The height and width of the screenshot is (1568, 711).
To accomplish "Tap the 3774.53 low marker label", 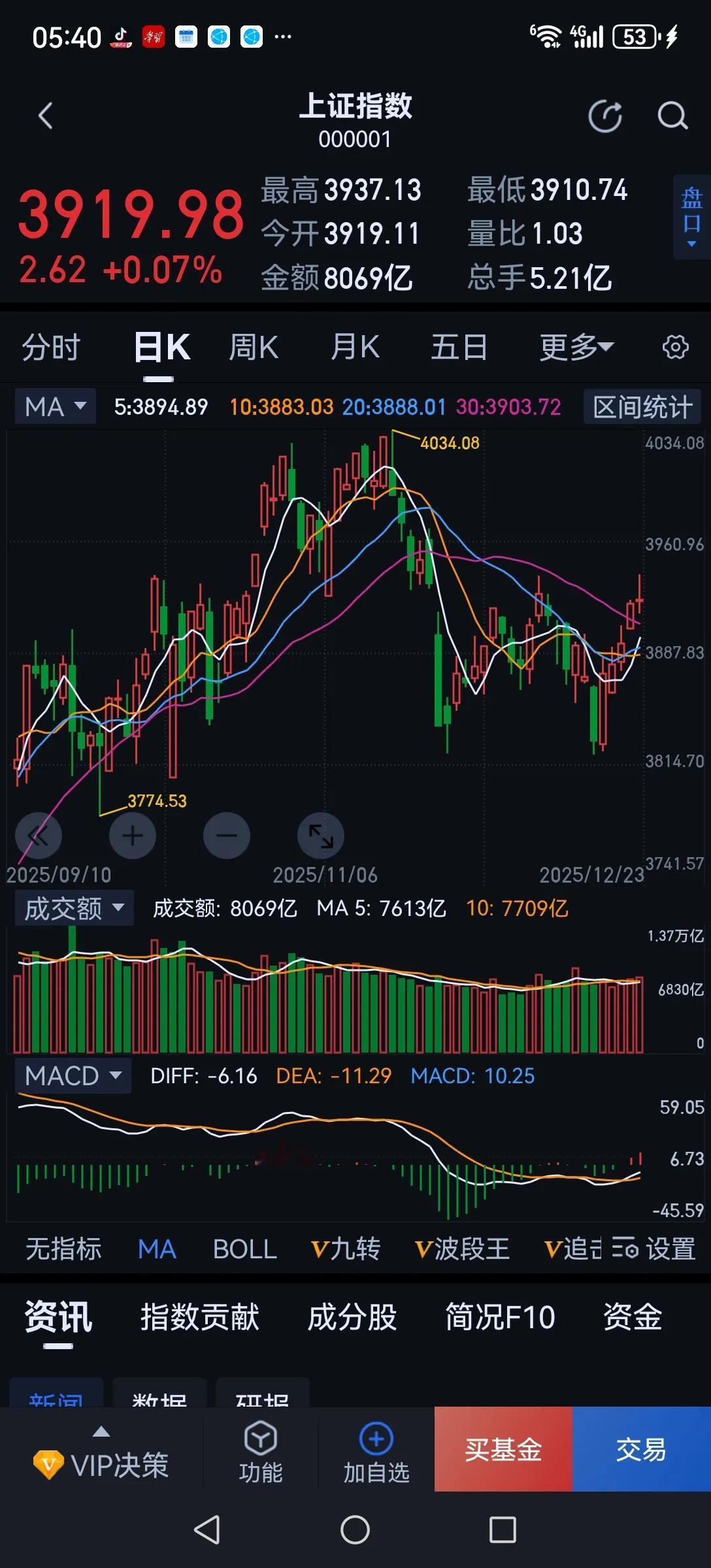I will pyautogui.click(x=157, y=801).
